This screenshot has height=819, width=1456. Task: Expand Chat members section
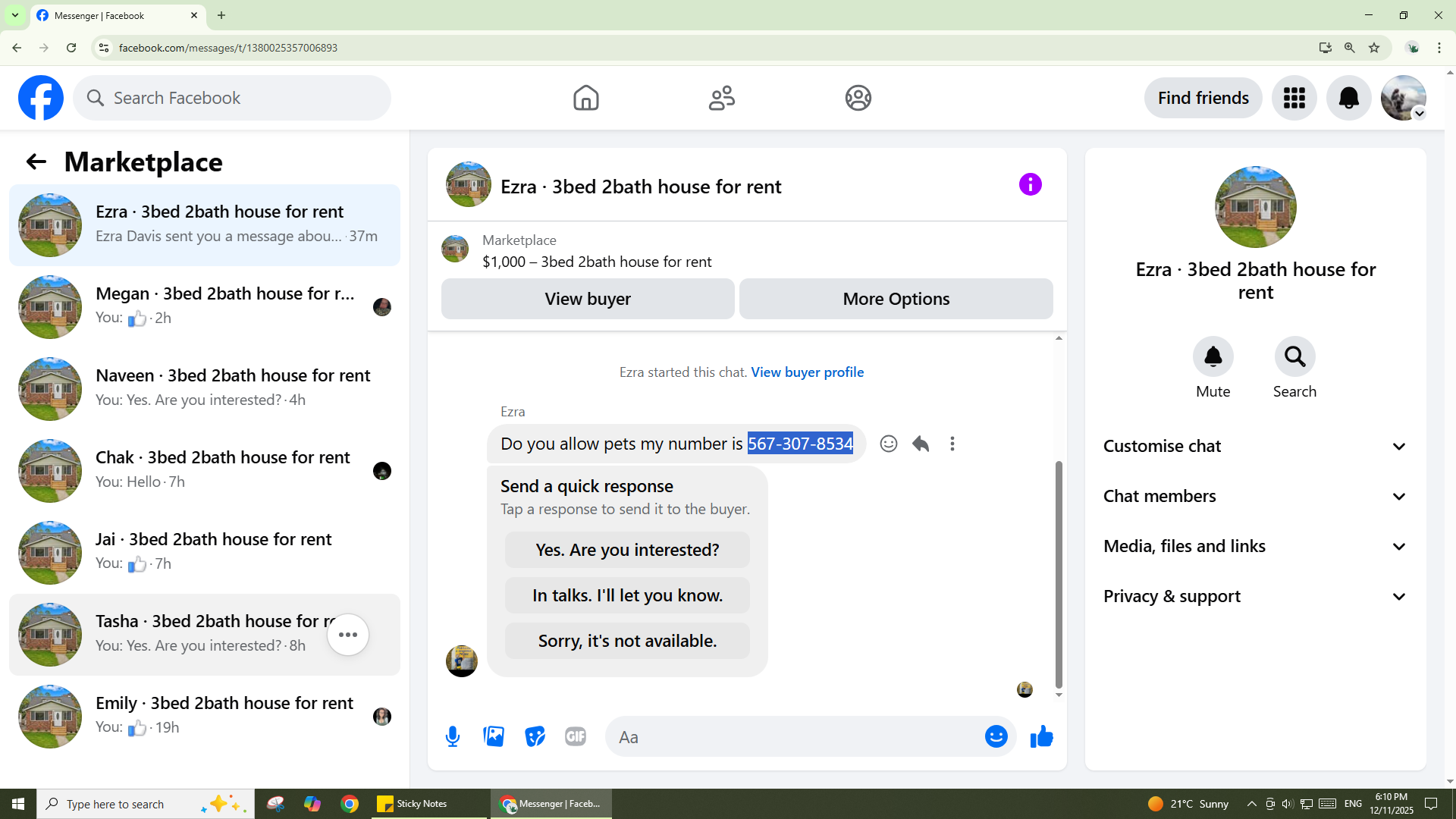[1255, 496]
